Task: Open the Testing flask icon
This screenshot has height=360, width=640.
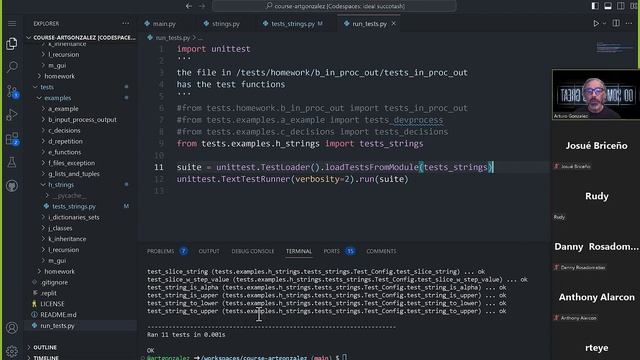Action: tap(12, 162)
